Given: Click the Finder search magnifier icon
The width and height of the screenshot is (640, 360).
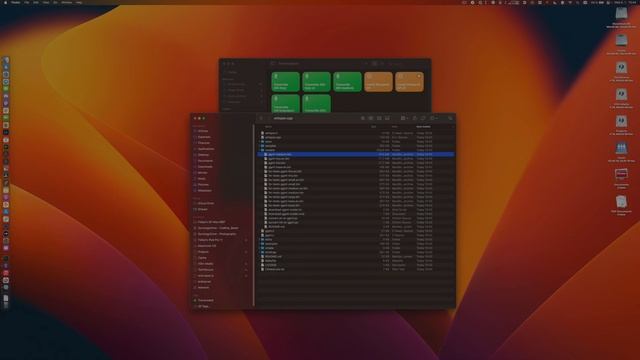Looking at the screenshot, I should point(451,118).
